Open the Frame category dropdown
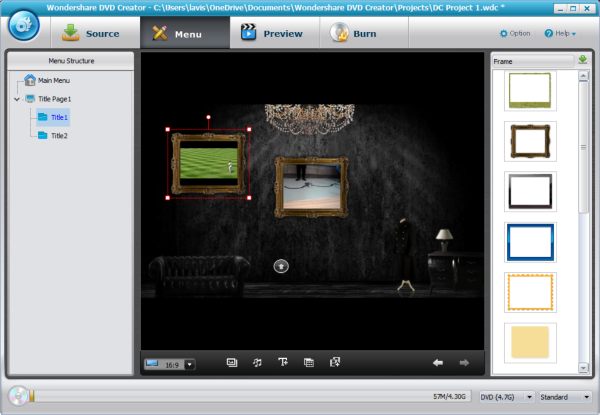The width and height of the screenshot is (600, 415). point(533,61)
